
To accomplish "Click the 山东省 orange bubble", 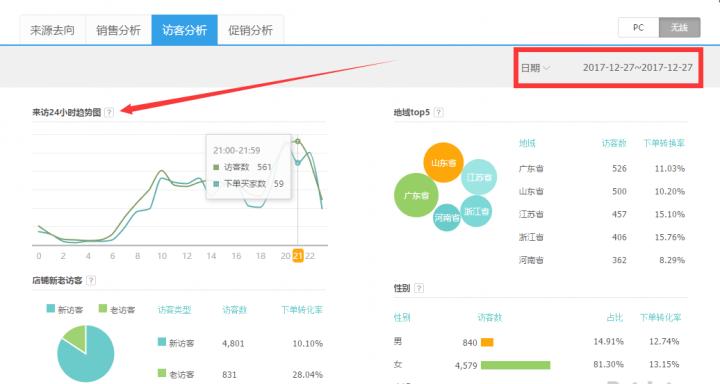I will [x=443, y=163].
